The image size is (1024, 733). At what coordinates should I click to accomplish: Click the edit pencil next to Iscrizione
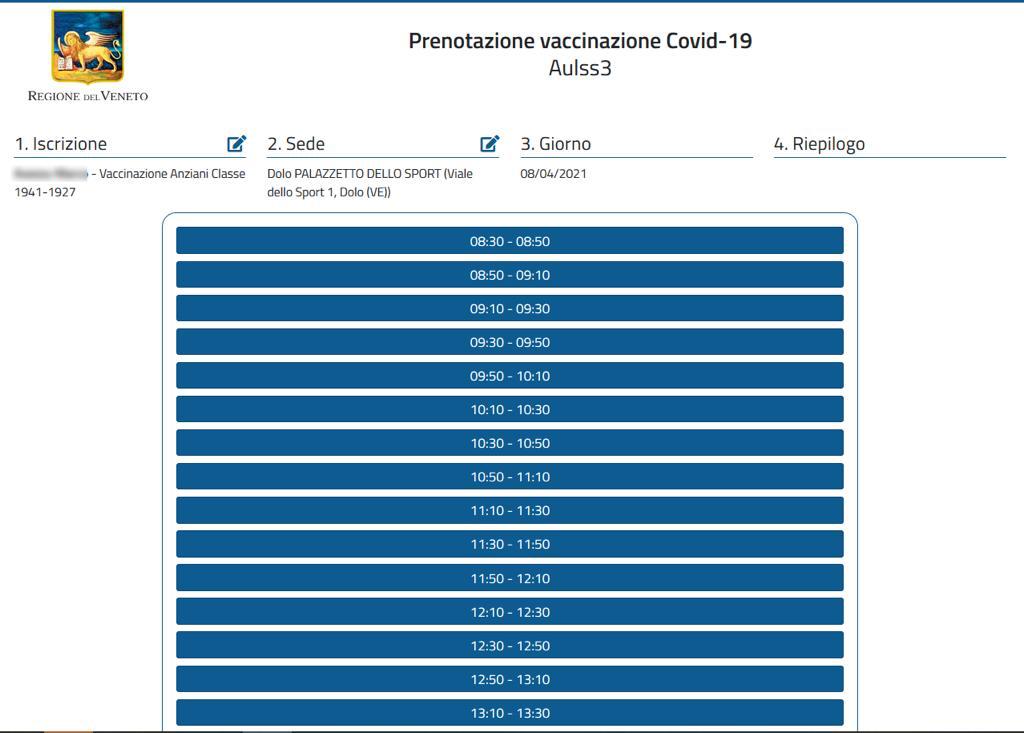click(236, 143)
